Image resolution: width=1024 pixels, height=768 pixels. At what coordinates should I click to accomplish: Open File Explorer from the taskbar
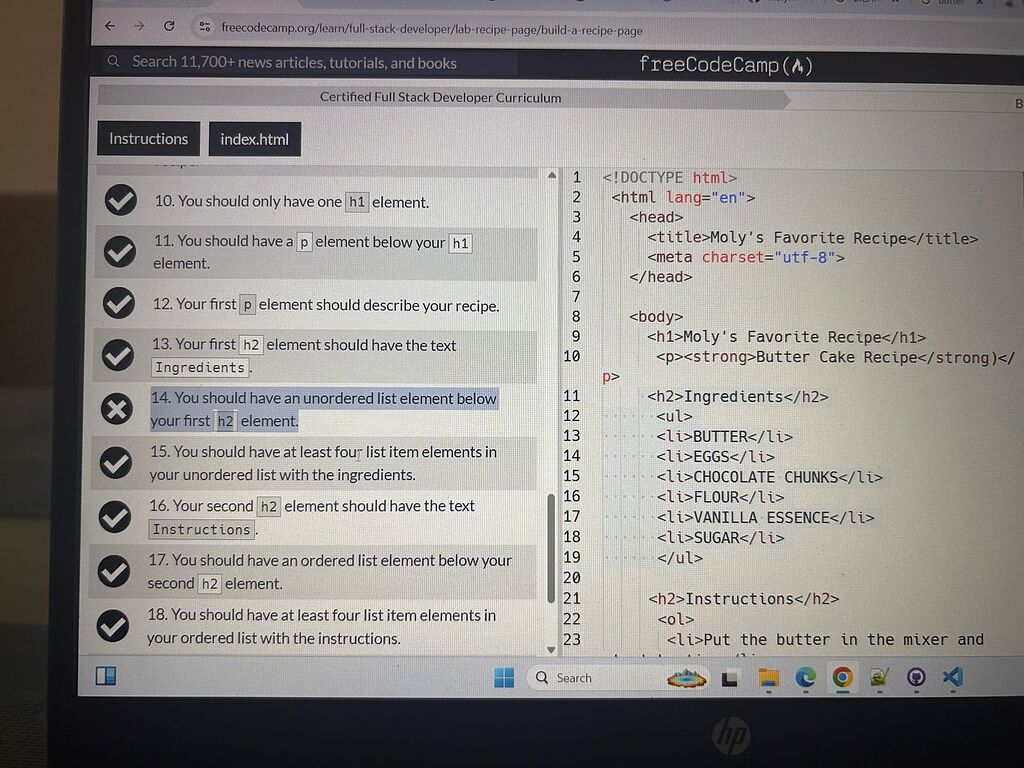coord(768,677)
